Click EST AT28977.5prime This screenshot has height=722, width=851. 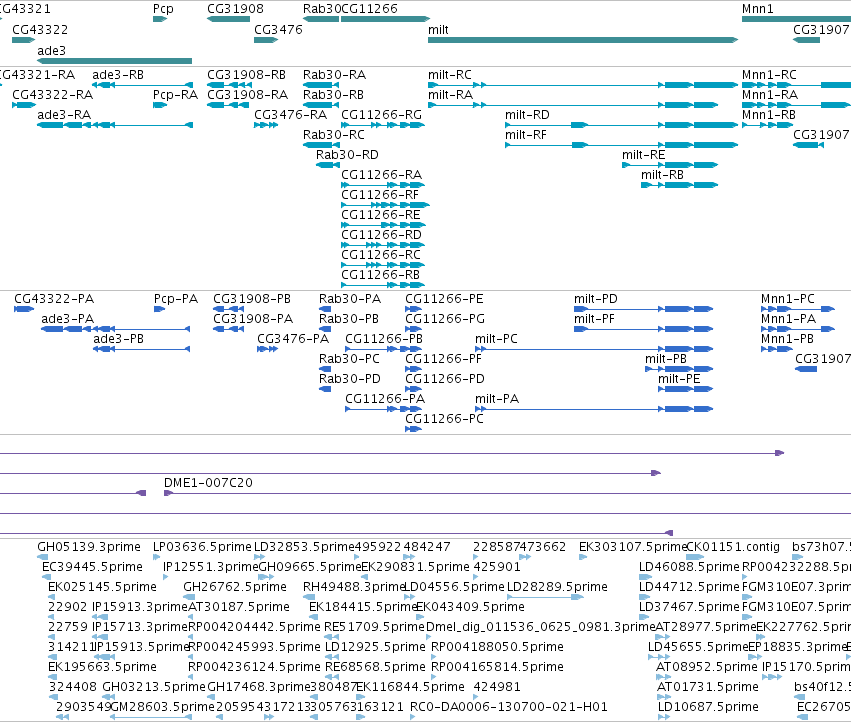(706, 627)
